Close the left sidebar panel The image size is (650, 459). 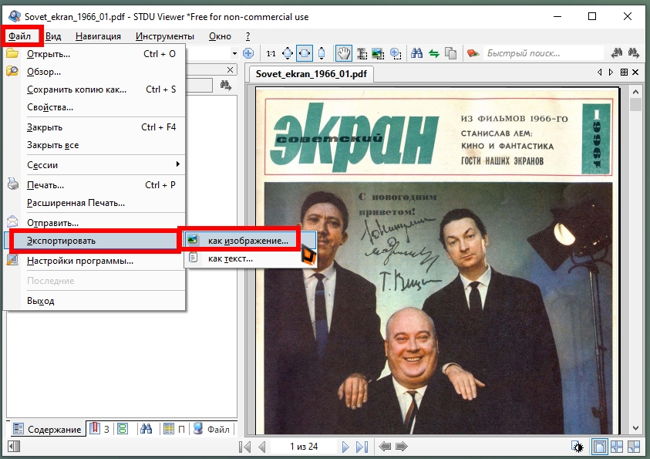coord(230,70)
